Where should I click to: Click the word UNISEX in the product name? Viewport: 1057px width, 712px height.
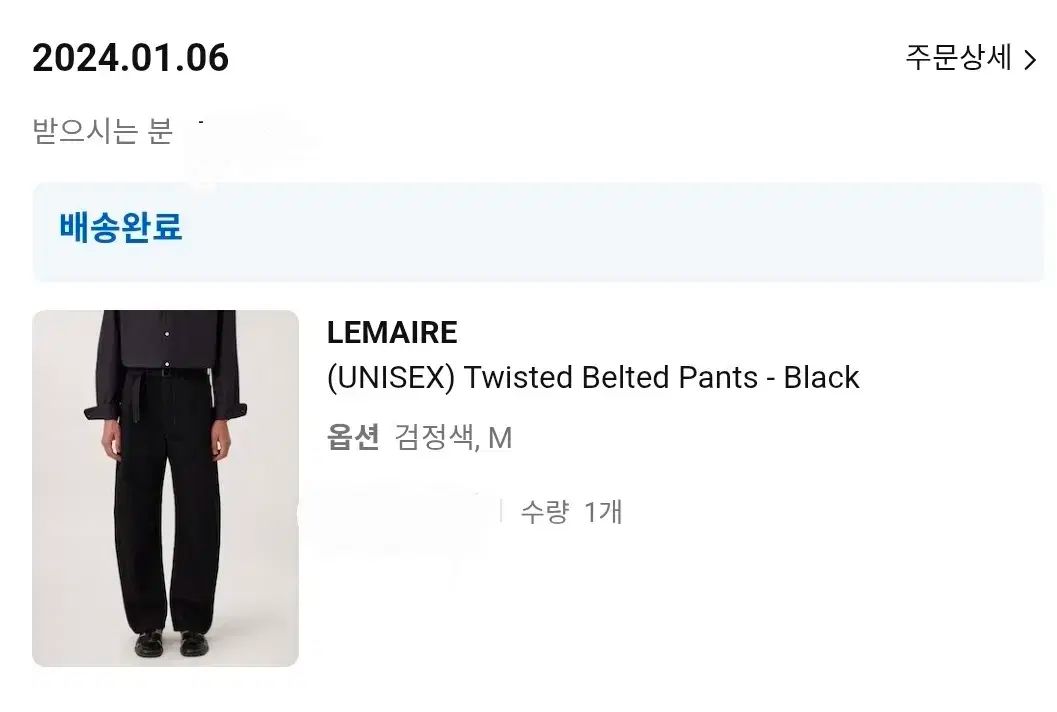pos(391,378)
